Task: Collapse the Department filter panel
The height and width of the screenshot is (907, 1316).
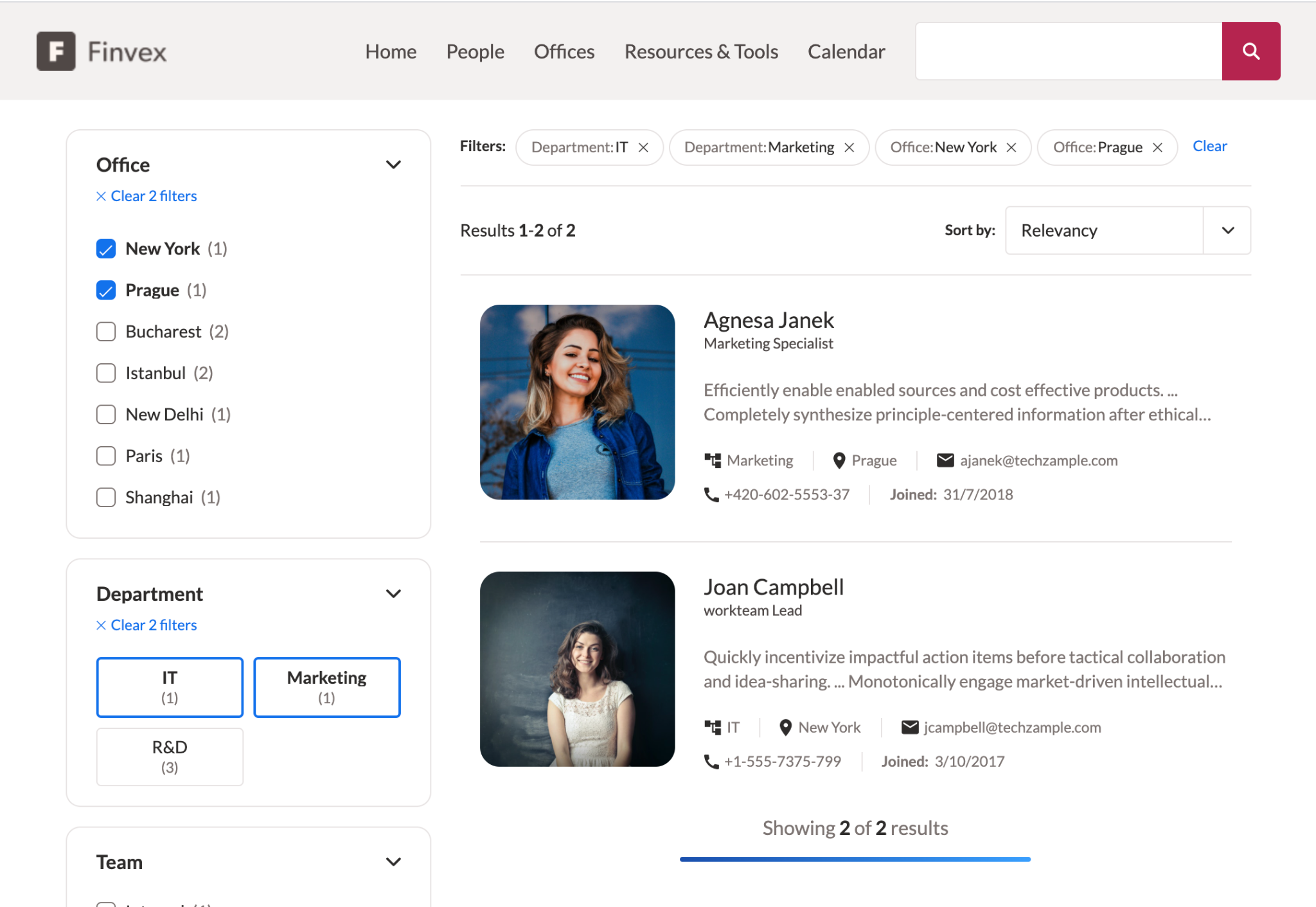Action: (393, 594)
